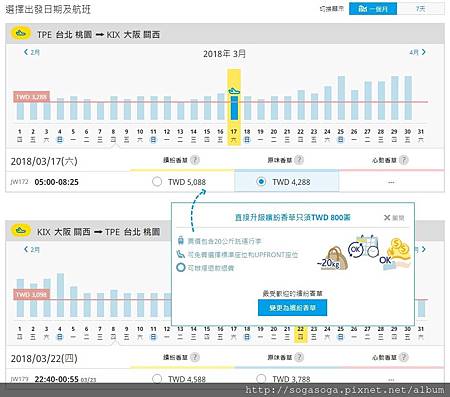Image resolution: width=450 pixels, height=397 pixels.
Task: Open help for first fare type, outbound
Action: point(195,160)
